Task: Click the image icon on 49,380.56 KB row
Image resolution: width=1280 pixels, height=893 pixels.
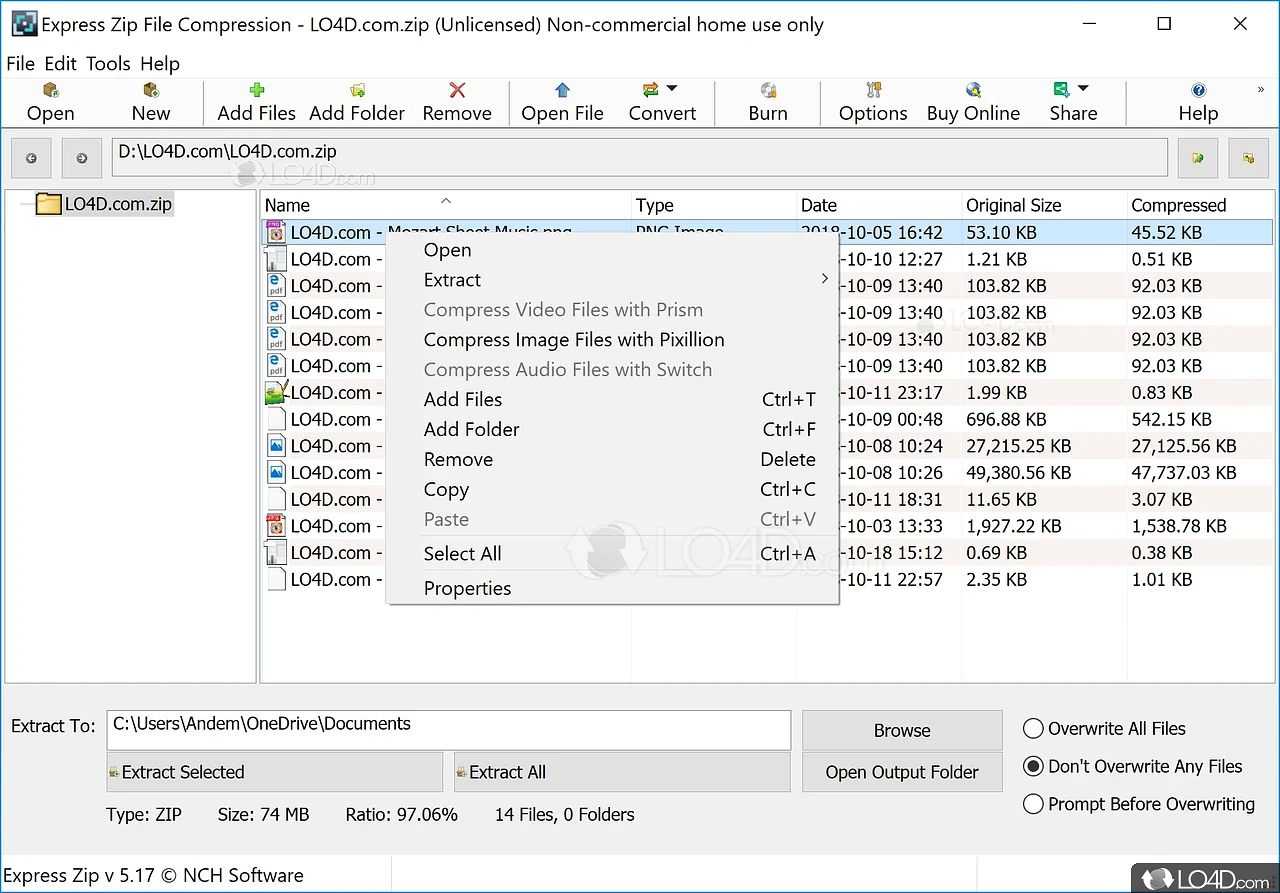Action: 276,472
